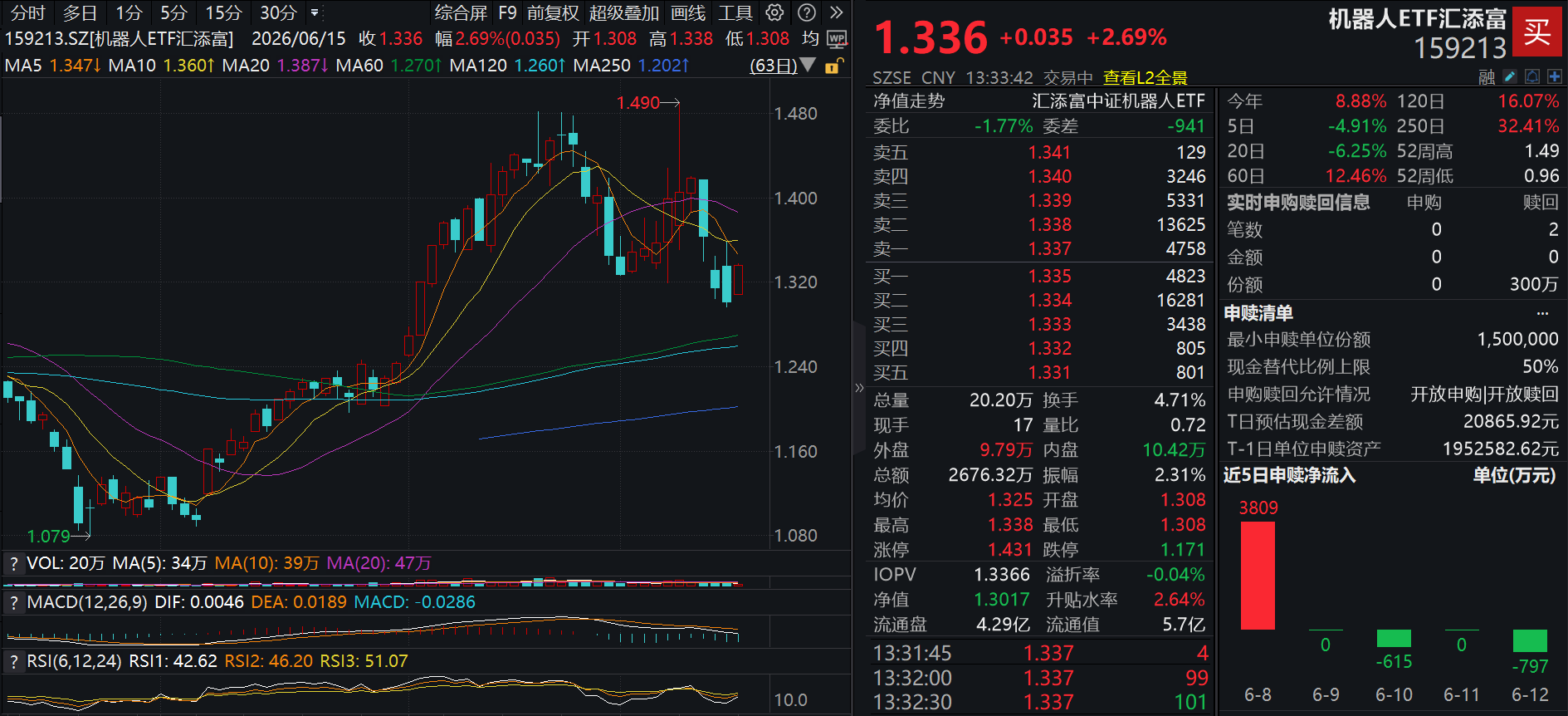Click the 融 margin tag

click(1487, 77)
